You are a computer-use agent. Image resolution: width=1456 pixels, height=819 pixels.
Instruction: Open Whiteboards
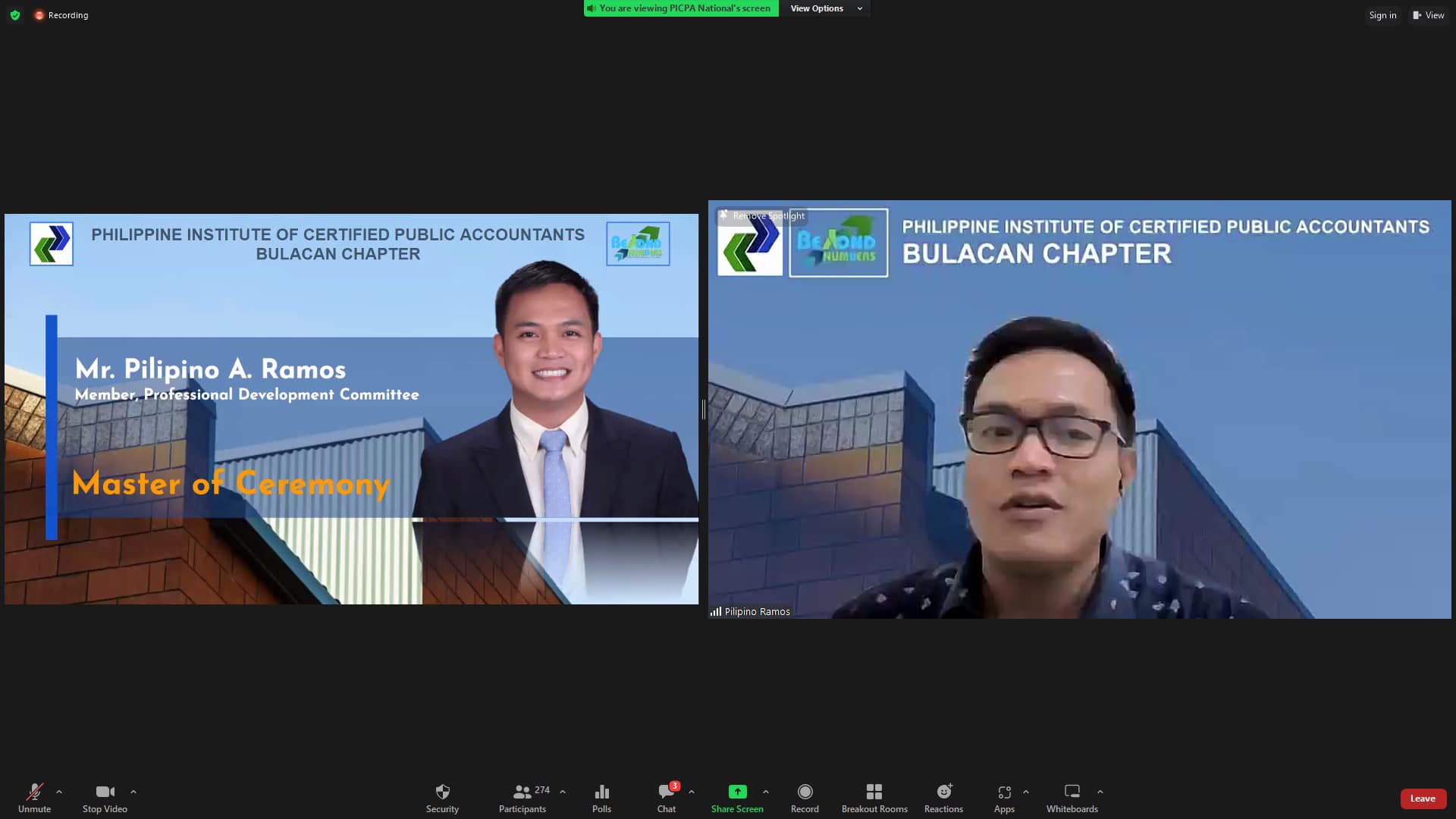[1072, 798]
